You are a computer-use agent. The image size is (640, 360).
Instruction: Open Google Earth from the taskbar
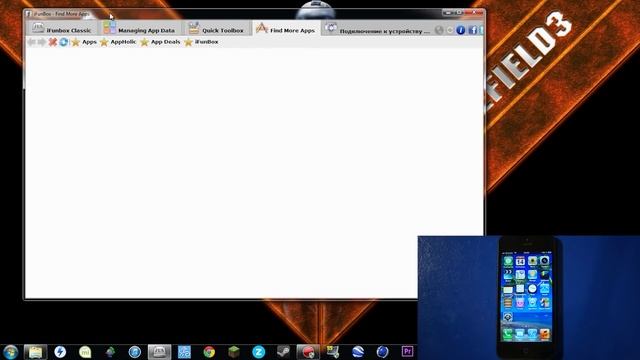358,352
